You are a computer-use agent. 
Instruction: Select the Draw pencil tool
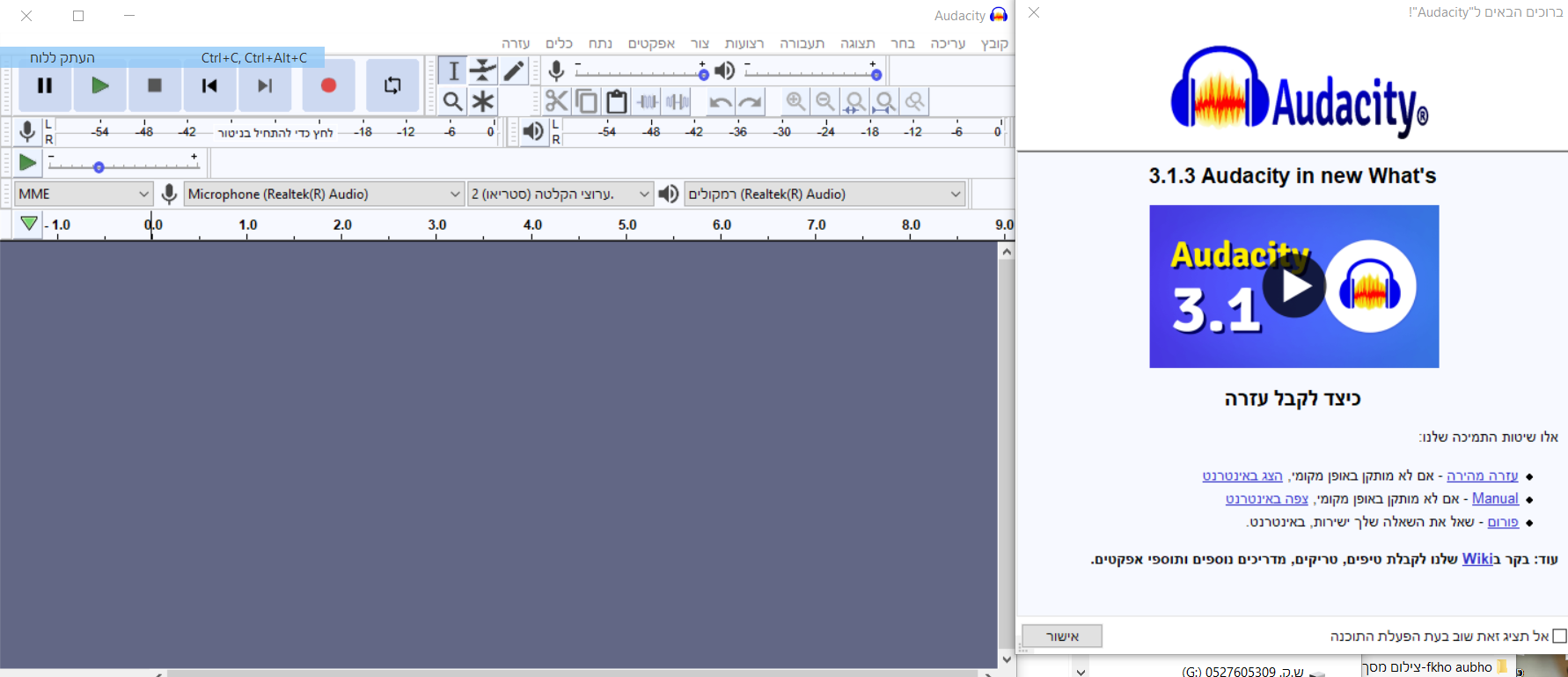coord(514,70)
